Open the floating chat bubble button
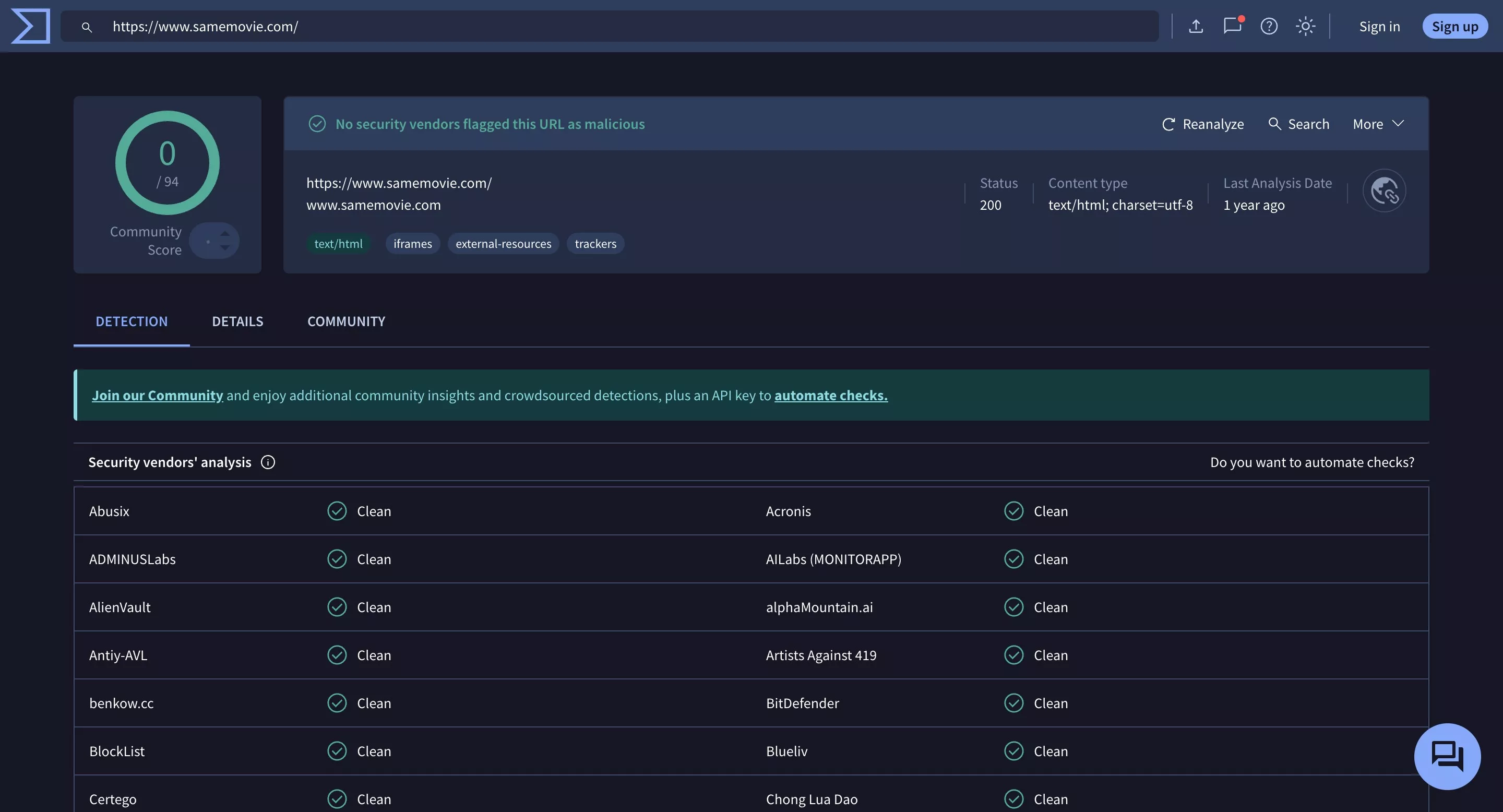1503x812 pixels. (1447, 757)
